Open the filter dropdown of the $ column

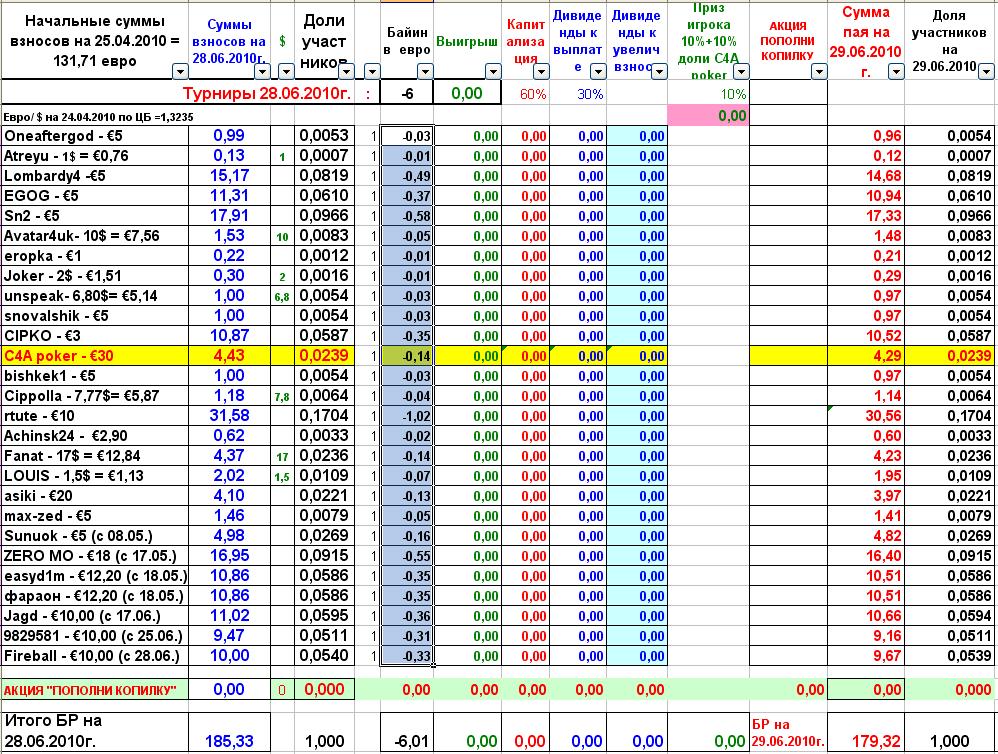pyautogui.click(x=286, y=71)
